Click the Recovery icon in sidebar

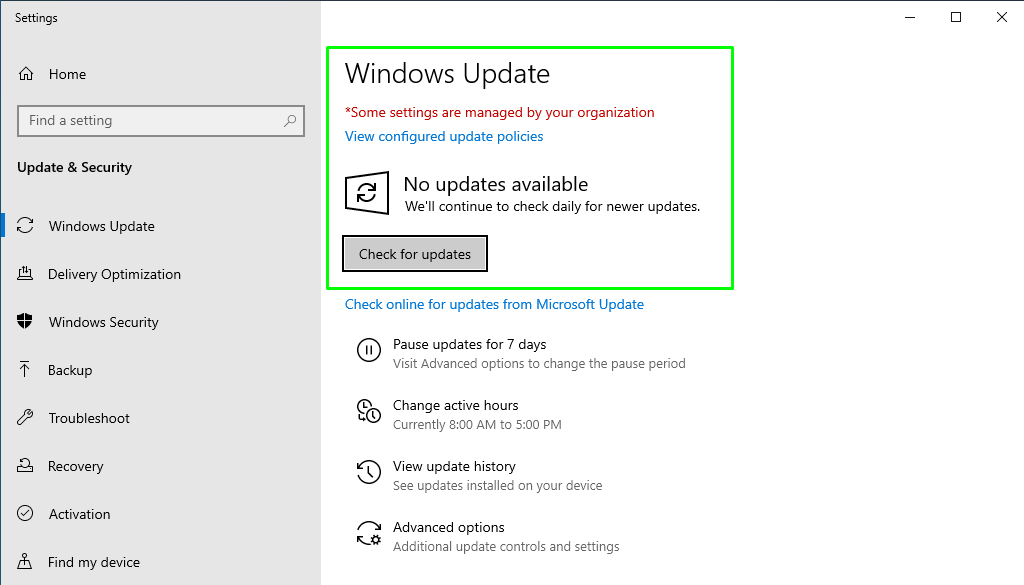pyautogui.click(x=26, y=466)
